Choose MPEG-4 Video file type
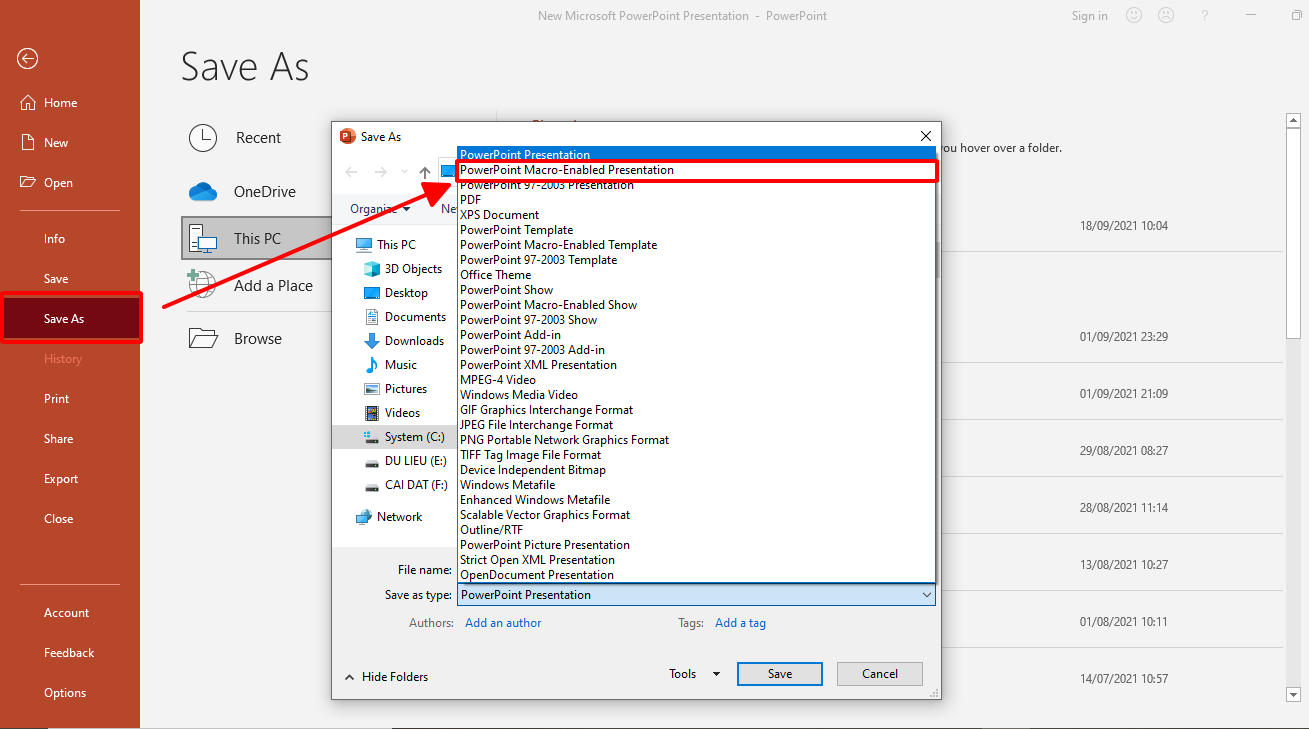 (697, 380)
